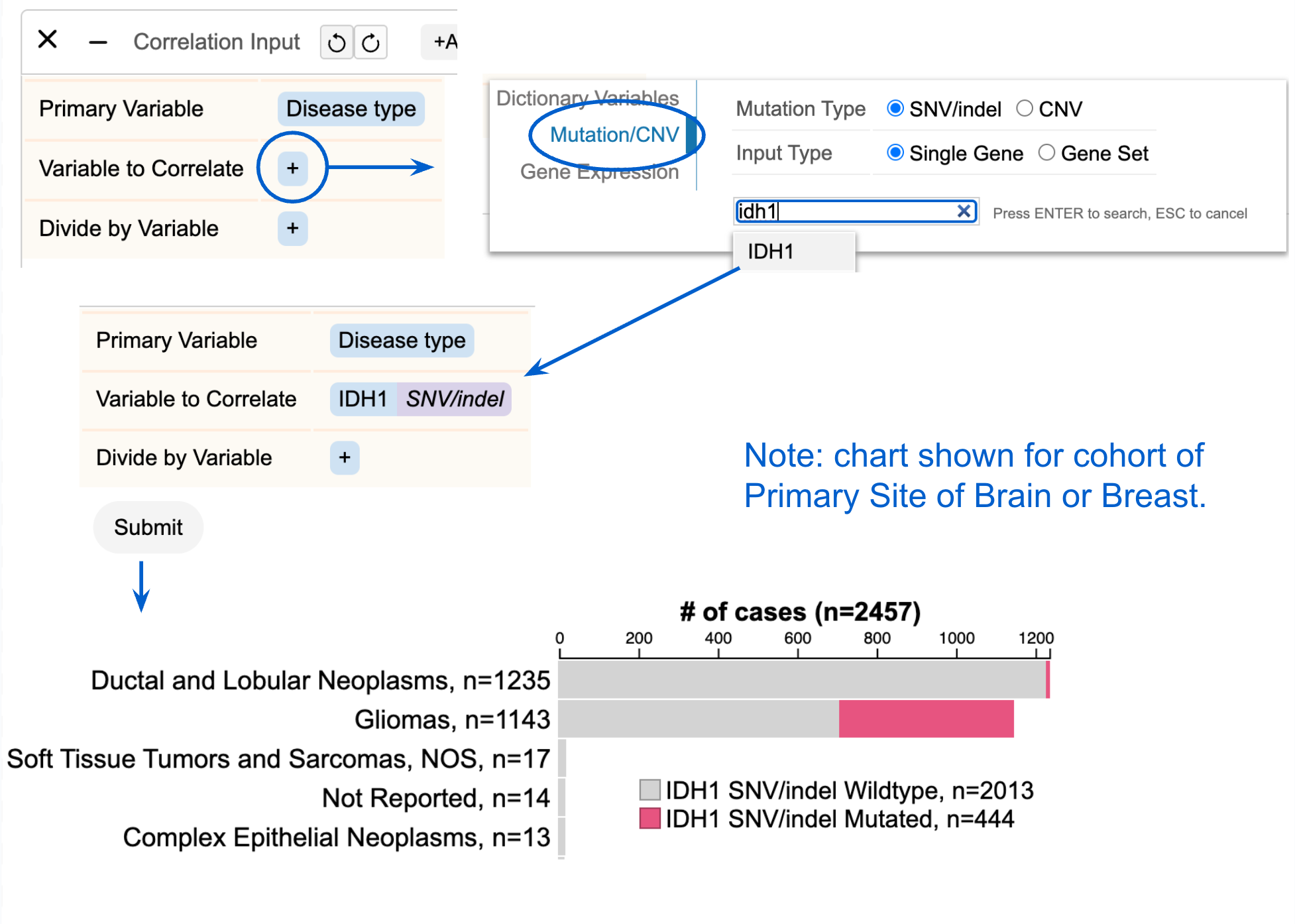Choose Gene Set input type
This screenshot has width=1295, height=924.
coord(1046,153)
